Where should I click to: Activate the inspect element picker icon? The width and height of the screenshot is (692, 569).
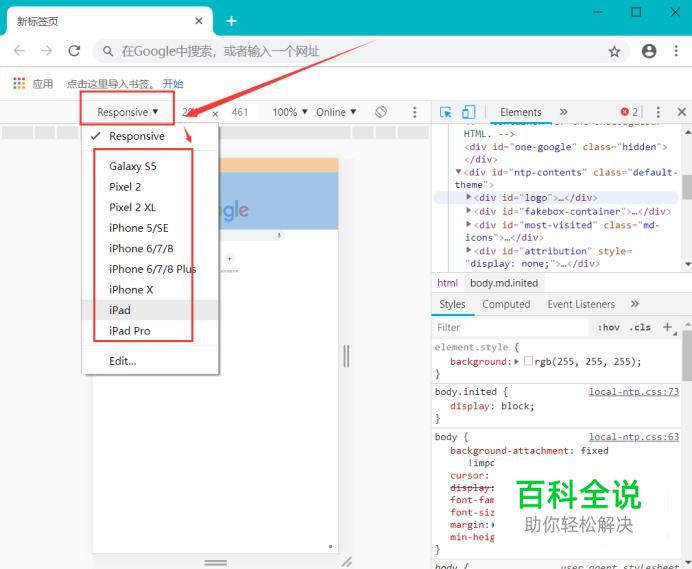pyautogui.click(x=446, y=112)
